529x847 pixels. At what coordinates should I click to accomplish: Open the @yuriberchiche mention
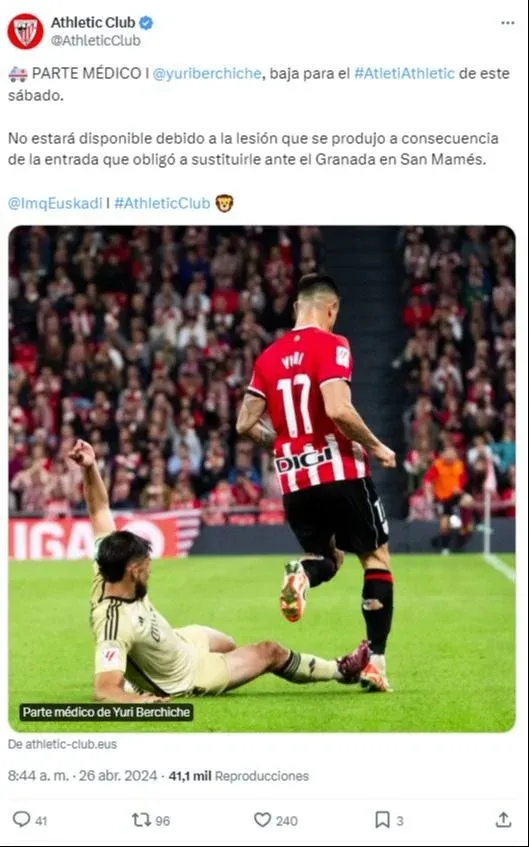(207, 73)
